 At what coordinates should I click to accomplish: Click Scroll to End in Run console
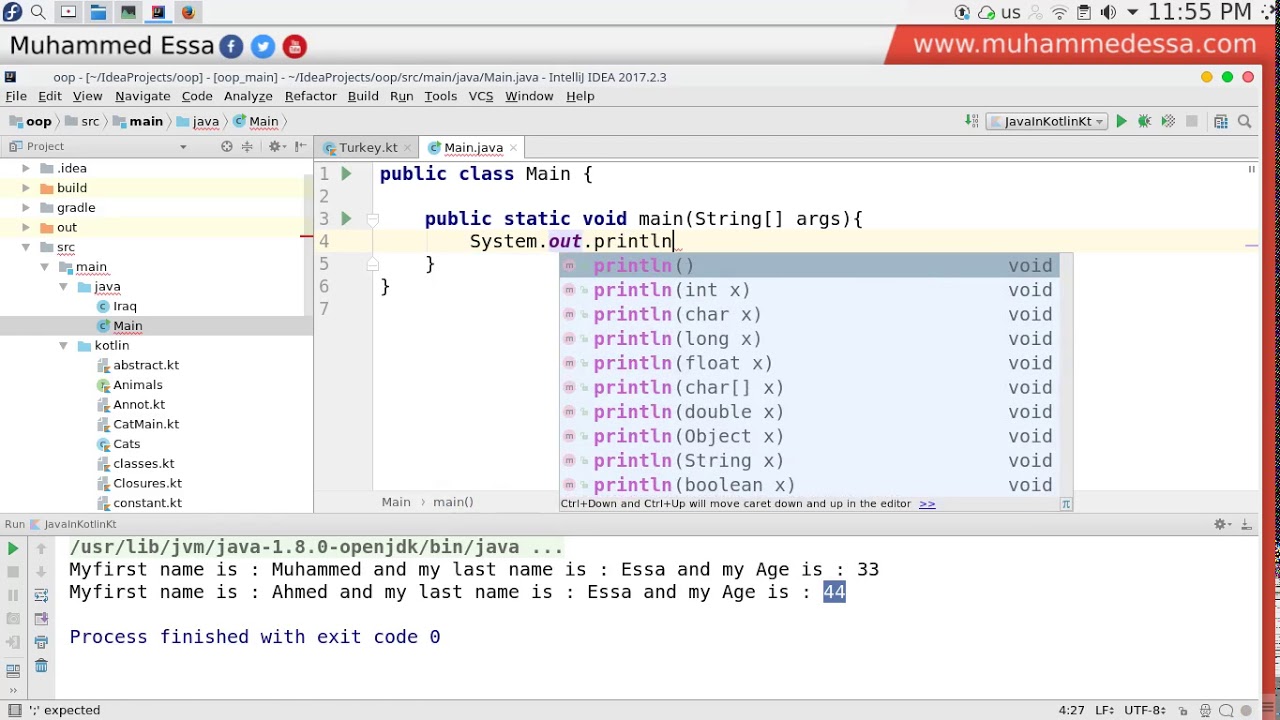click(x=41, y=619)
